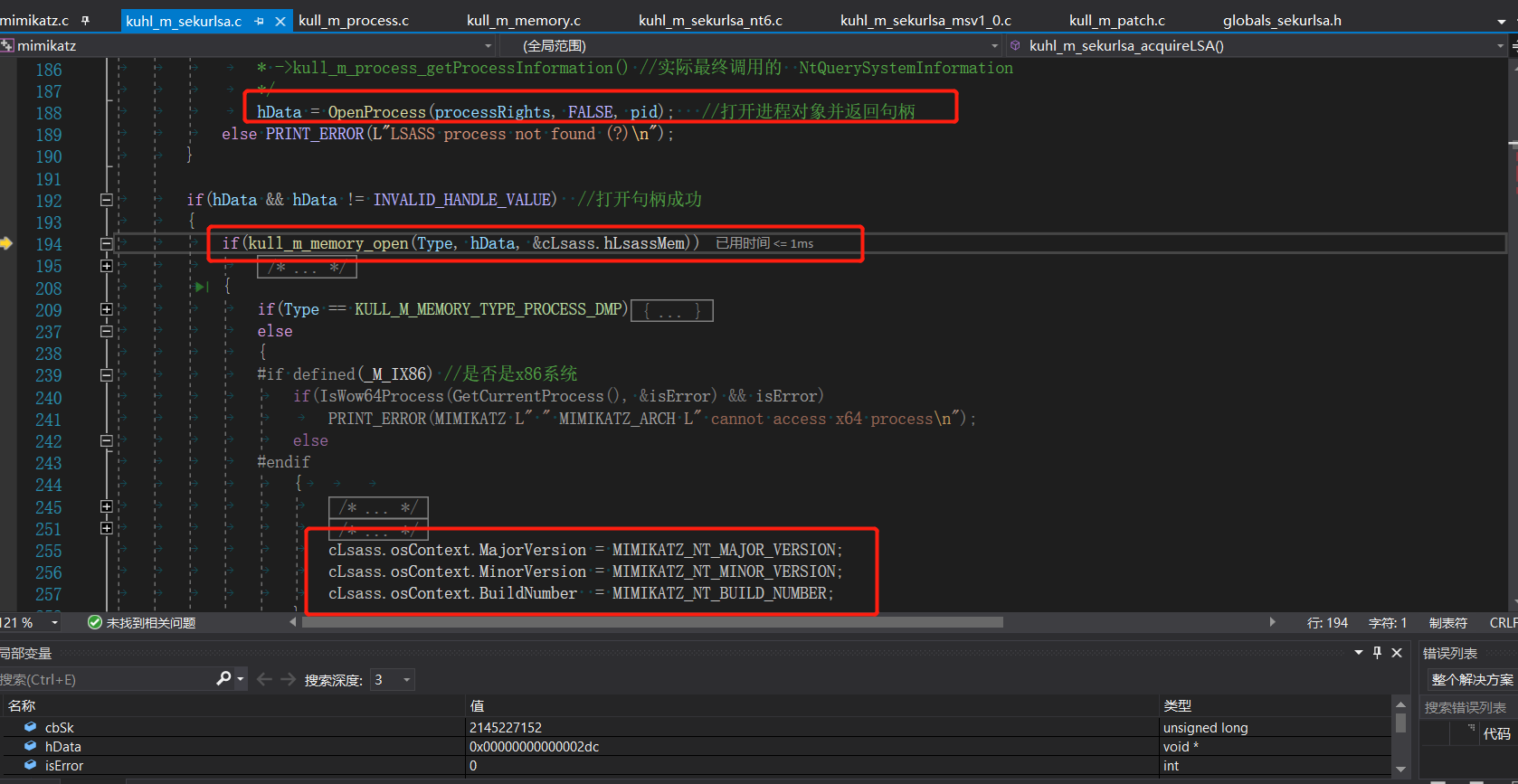
Task: Open the mimikatz project dropdown
Action: pyautogui.click(x=489, y=45)
